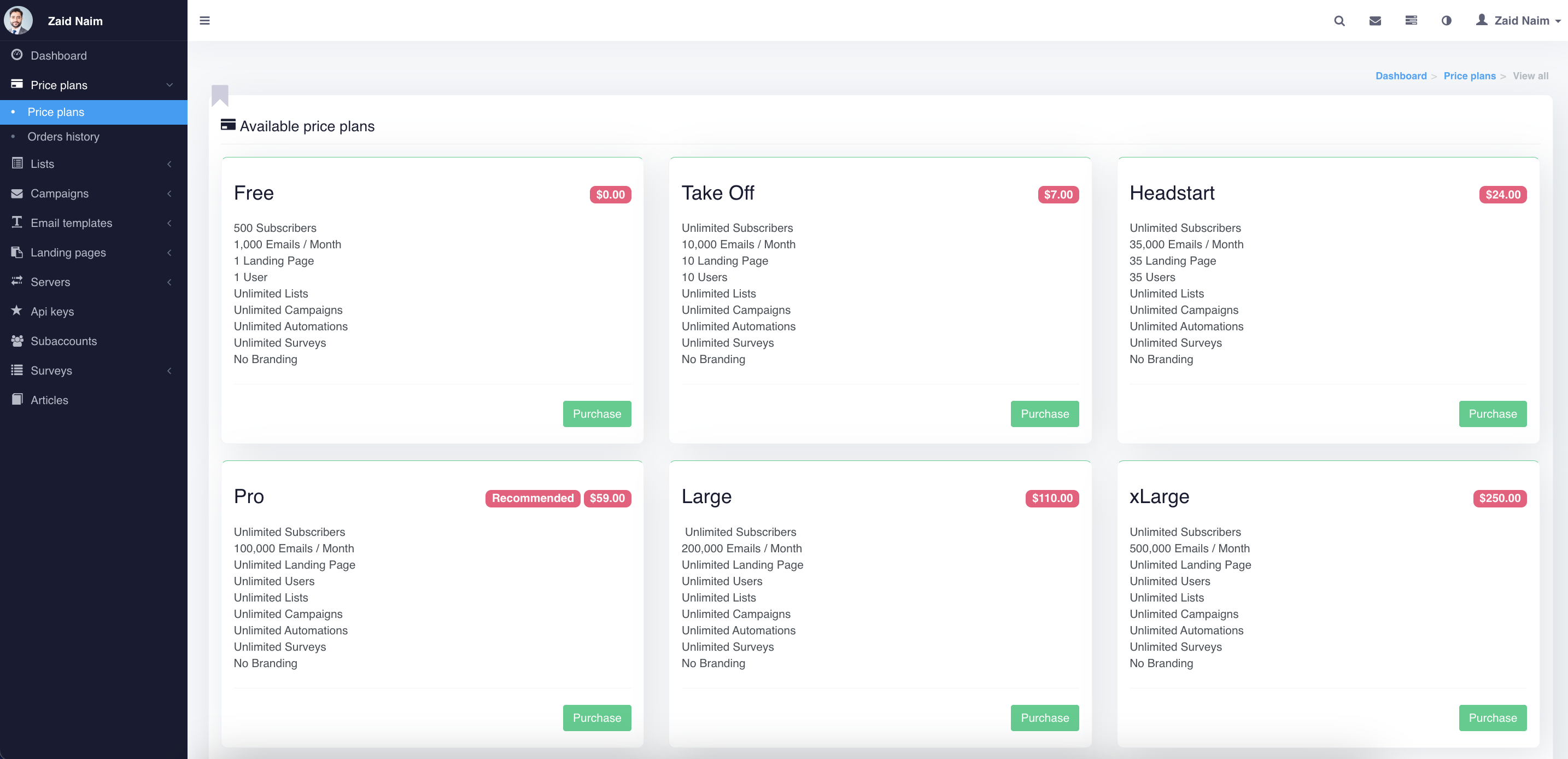
Task: Open the envelope messages icon
Action: point(1375,21)
